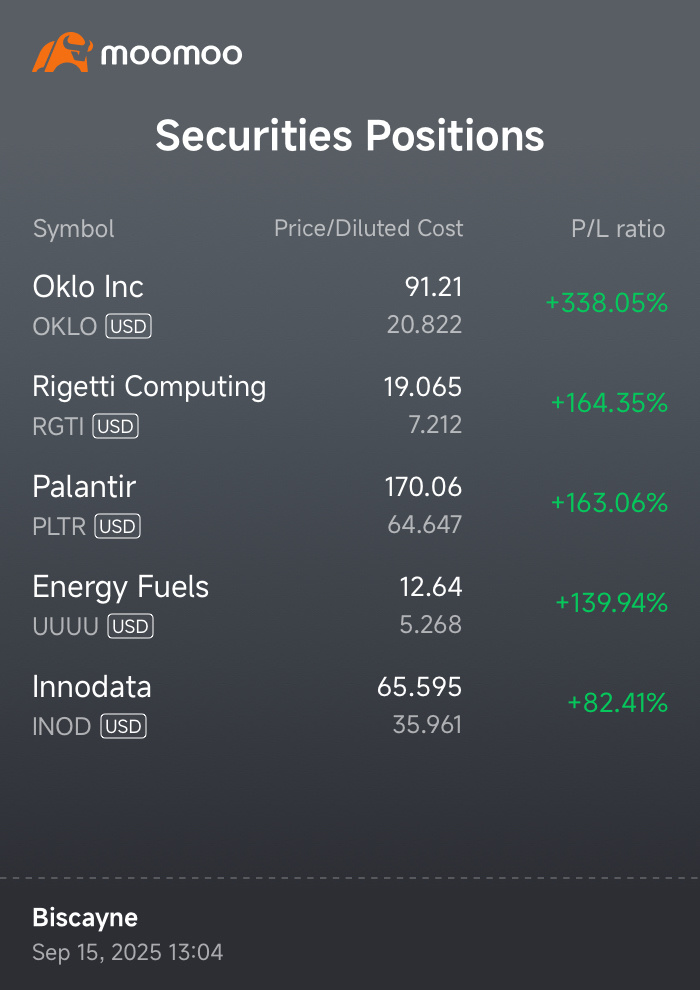Click Oklo's +338.05% P/L ratio
Viewport: 700px width, 990px height.
pos(607,303)
